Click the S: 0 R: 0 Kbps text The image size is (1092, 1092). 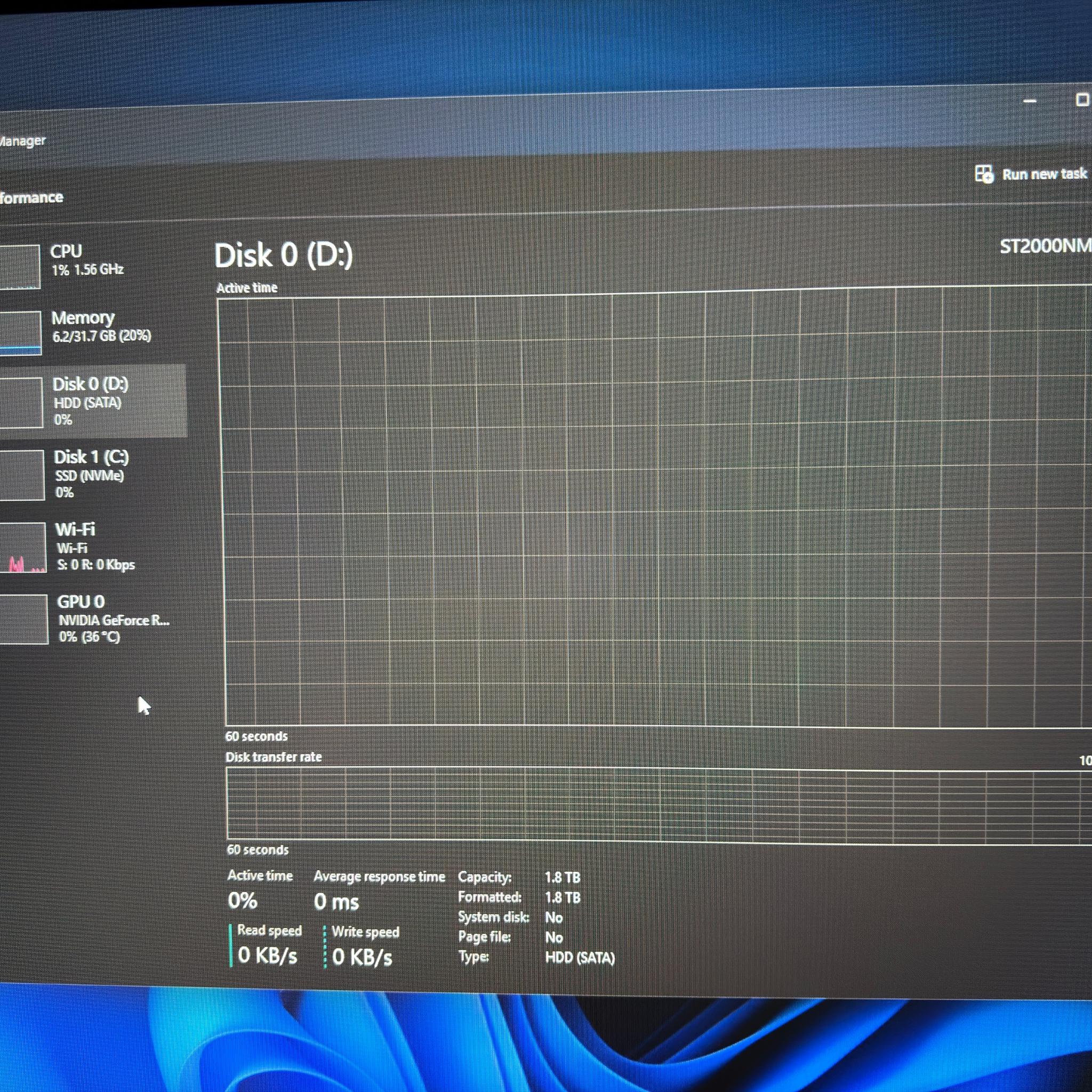96,565
